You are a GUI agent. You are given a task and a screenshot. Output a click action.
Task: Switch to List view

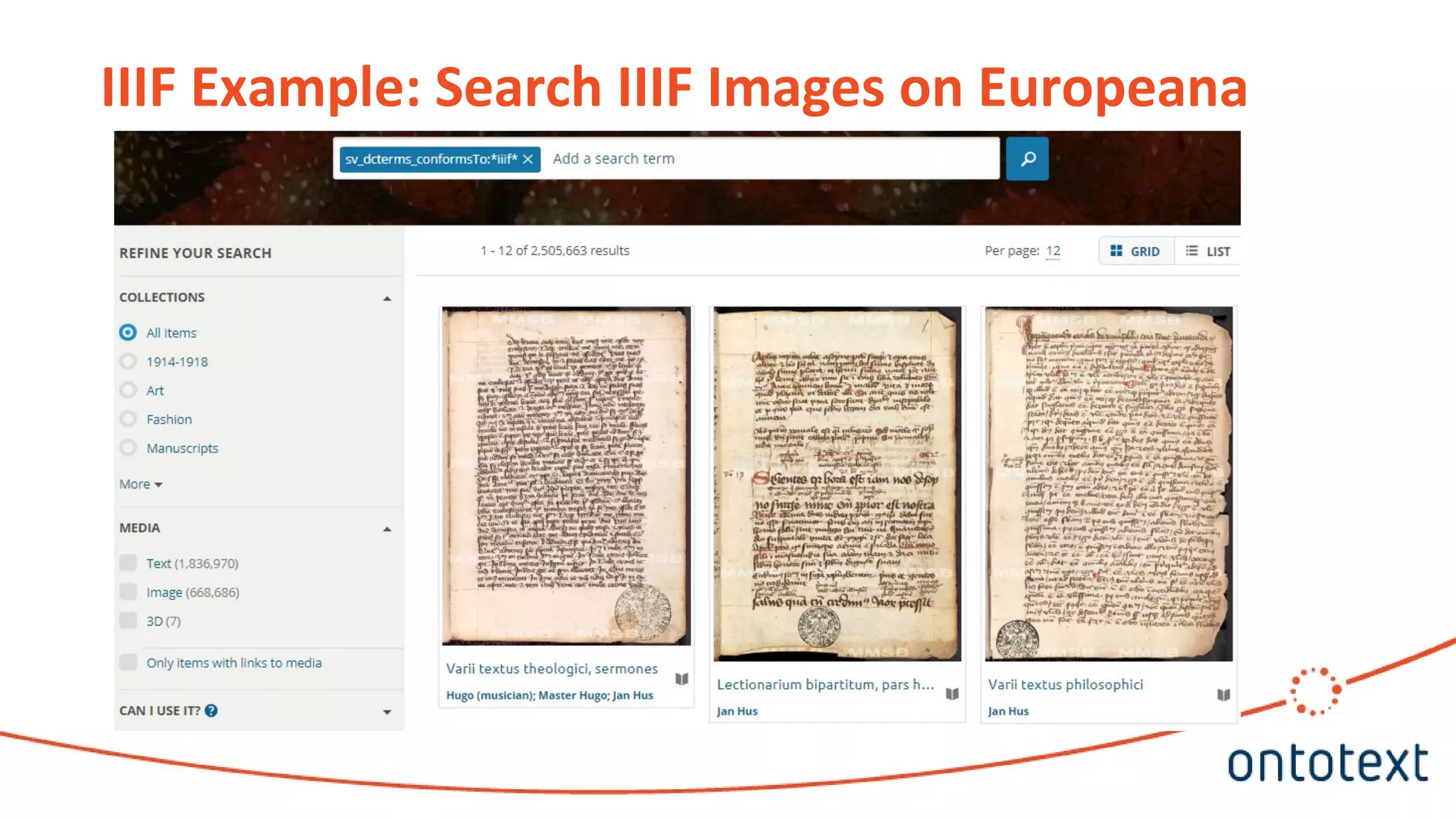(x=1208, y=251)
